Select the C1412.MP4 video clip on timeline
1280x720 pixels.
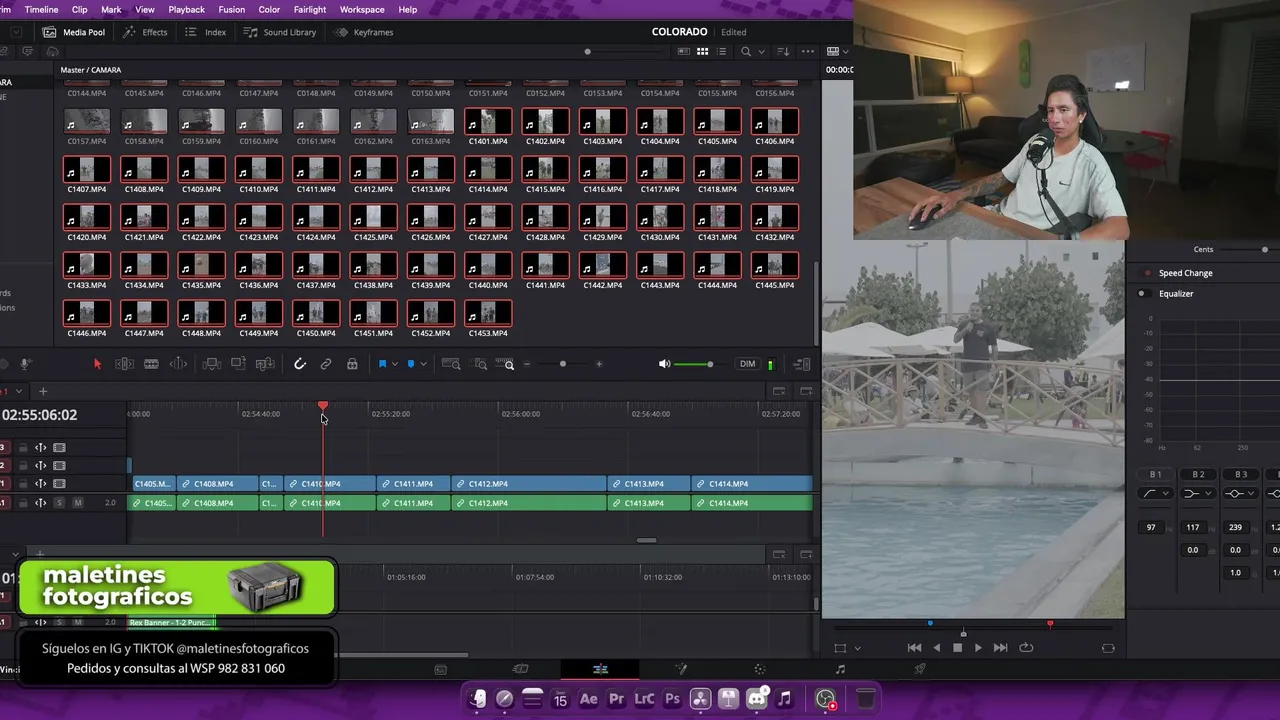(529, 484)
